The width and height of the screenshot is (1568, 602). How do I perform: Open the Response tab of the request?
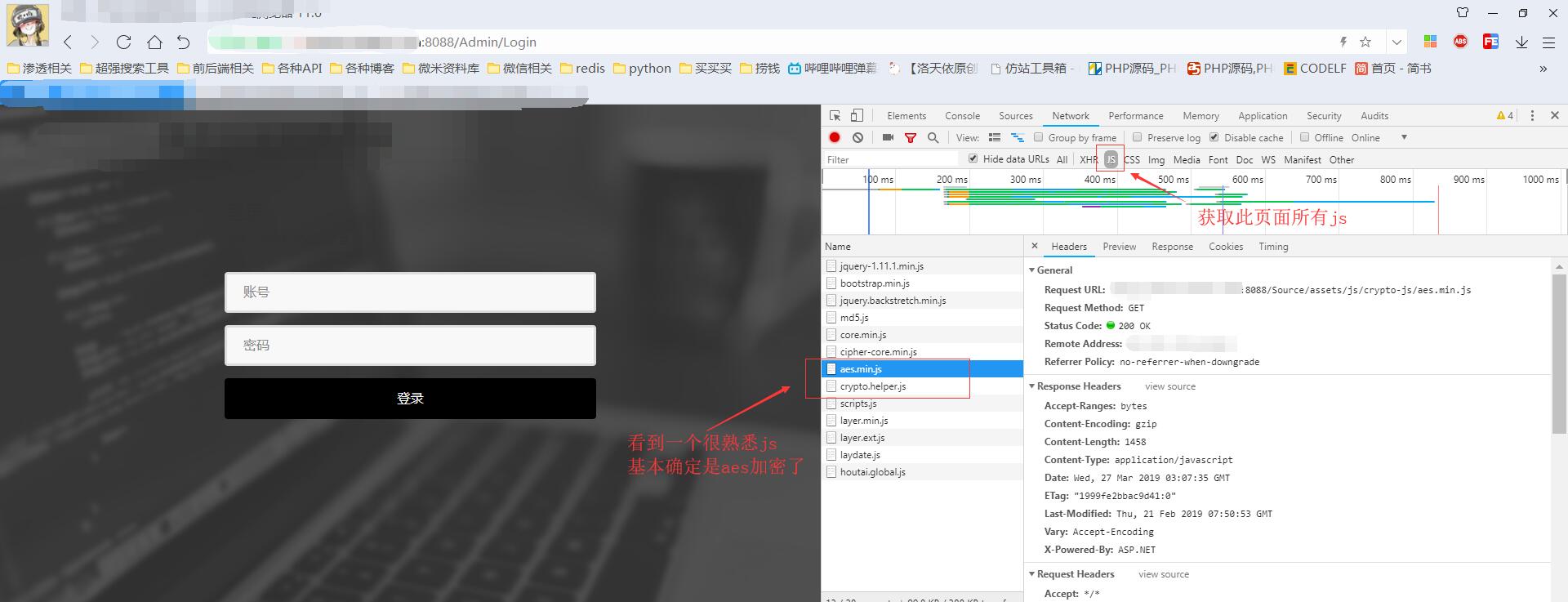click(1172, 246)
